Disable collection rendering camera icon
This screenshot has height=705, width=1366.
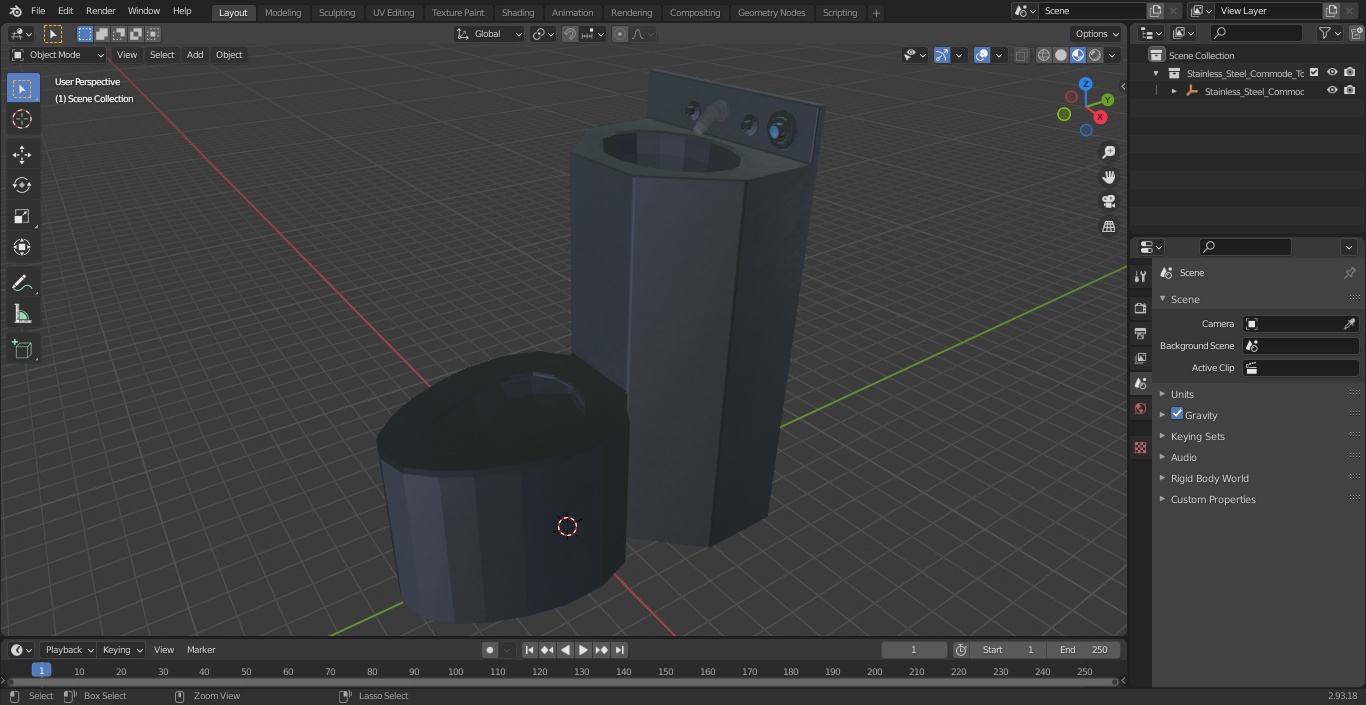click(1350, 73)
